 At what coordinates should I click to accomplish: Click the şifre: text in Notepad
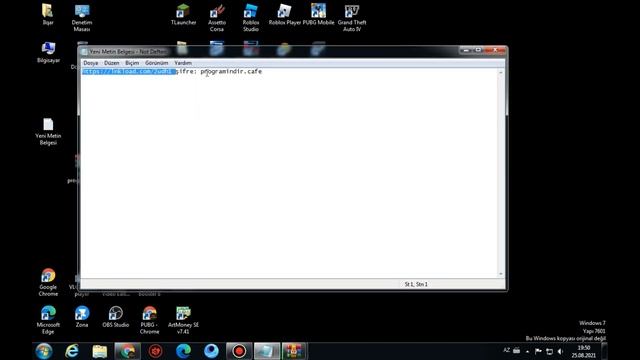click(186, 71)
